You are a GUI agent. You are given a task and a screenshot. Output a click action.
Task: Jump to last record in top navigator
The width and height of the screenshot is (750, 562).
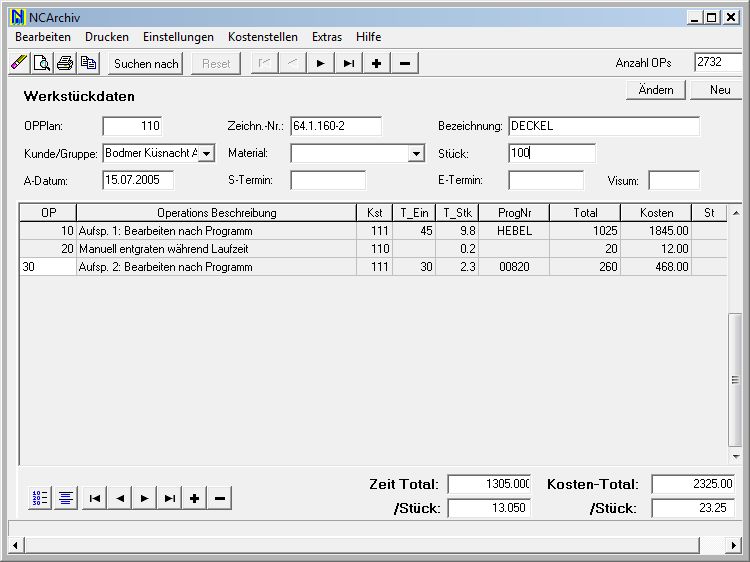[x=349, y=63]
